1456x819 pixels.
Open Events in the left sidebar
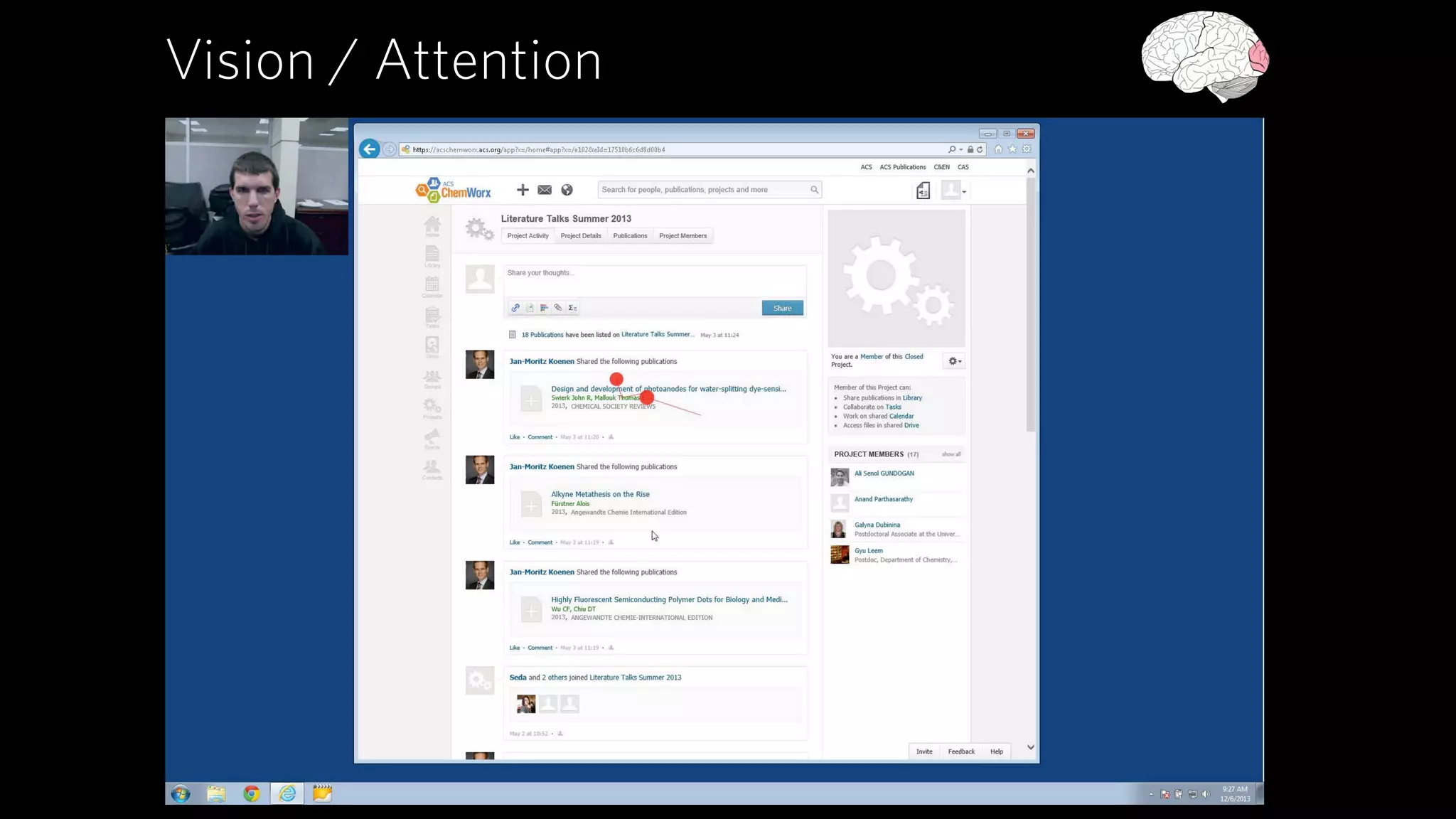pos(432,439)
